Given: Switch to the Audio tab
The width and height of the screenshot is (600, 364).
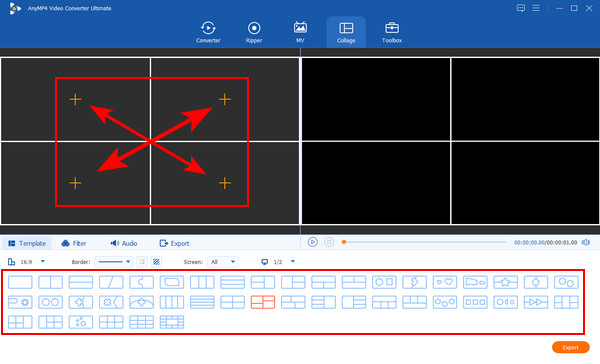Looking at the screenshot, I should pyautogui.click(x=124, y=243).
